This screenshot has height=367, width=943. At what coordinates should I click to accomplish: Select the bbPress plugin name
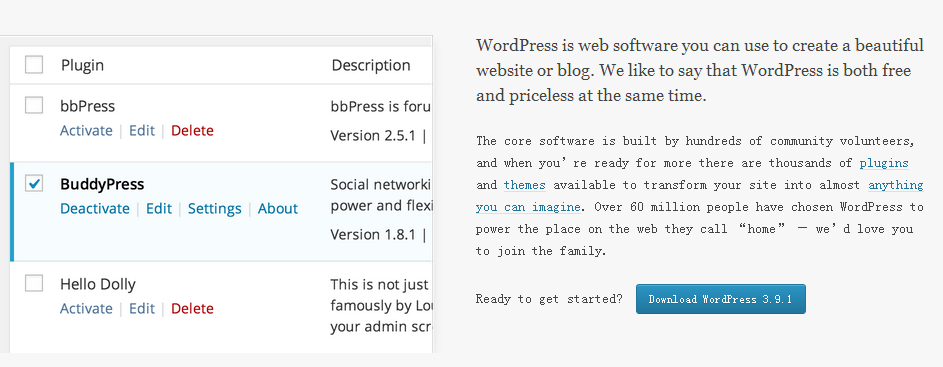click(87, 106)
